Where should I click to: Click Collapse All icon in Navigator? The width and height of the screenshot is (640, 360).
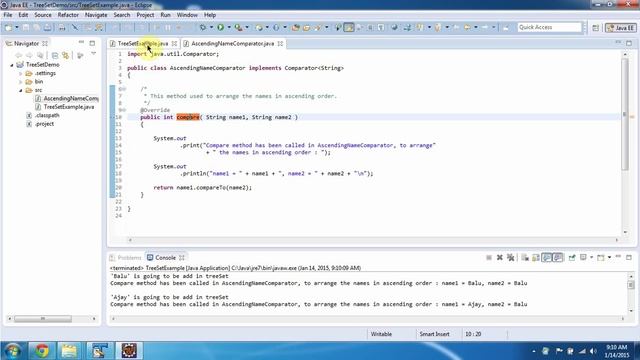(x=55, y=55)
